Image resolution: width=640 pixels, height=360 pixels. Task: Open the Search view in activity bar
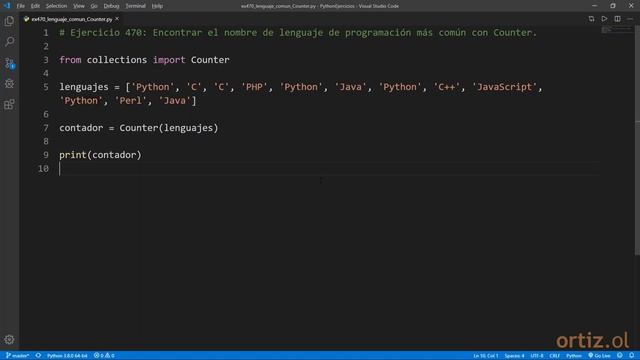9,42
